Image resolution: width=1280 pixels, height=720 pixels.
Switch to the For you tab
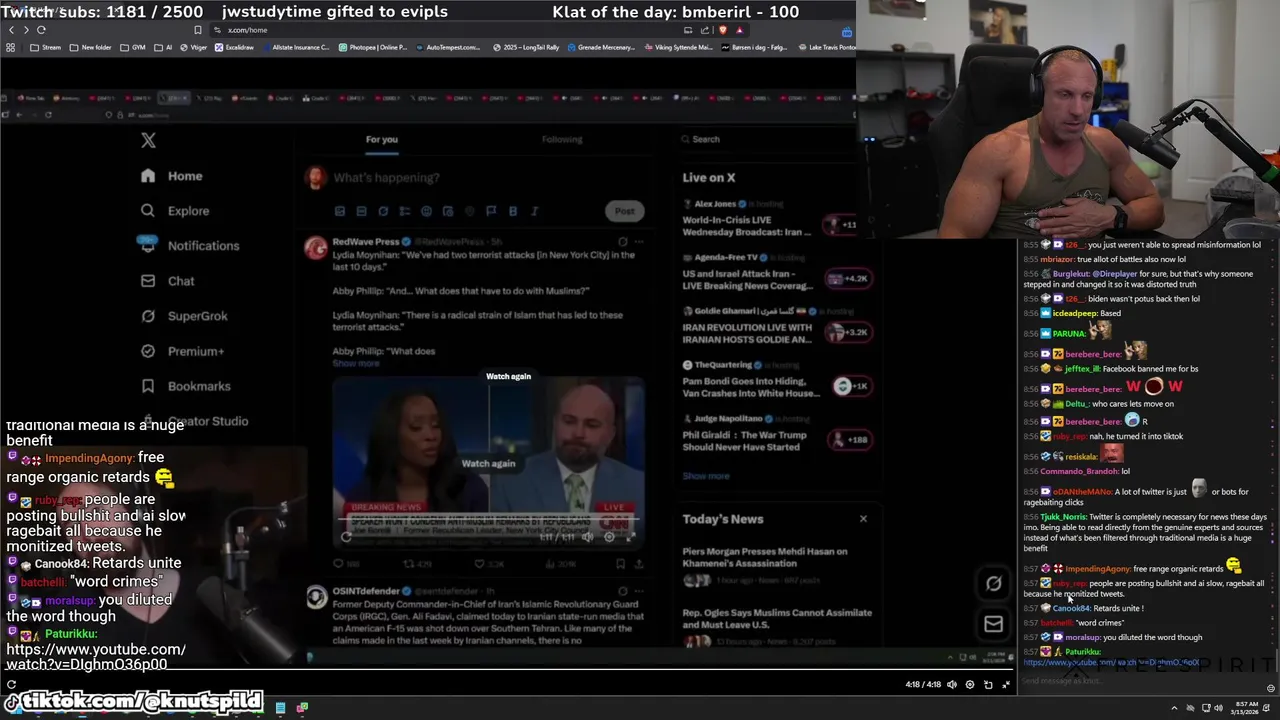(381, 139)
